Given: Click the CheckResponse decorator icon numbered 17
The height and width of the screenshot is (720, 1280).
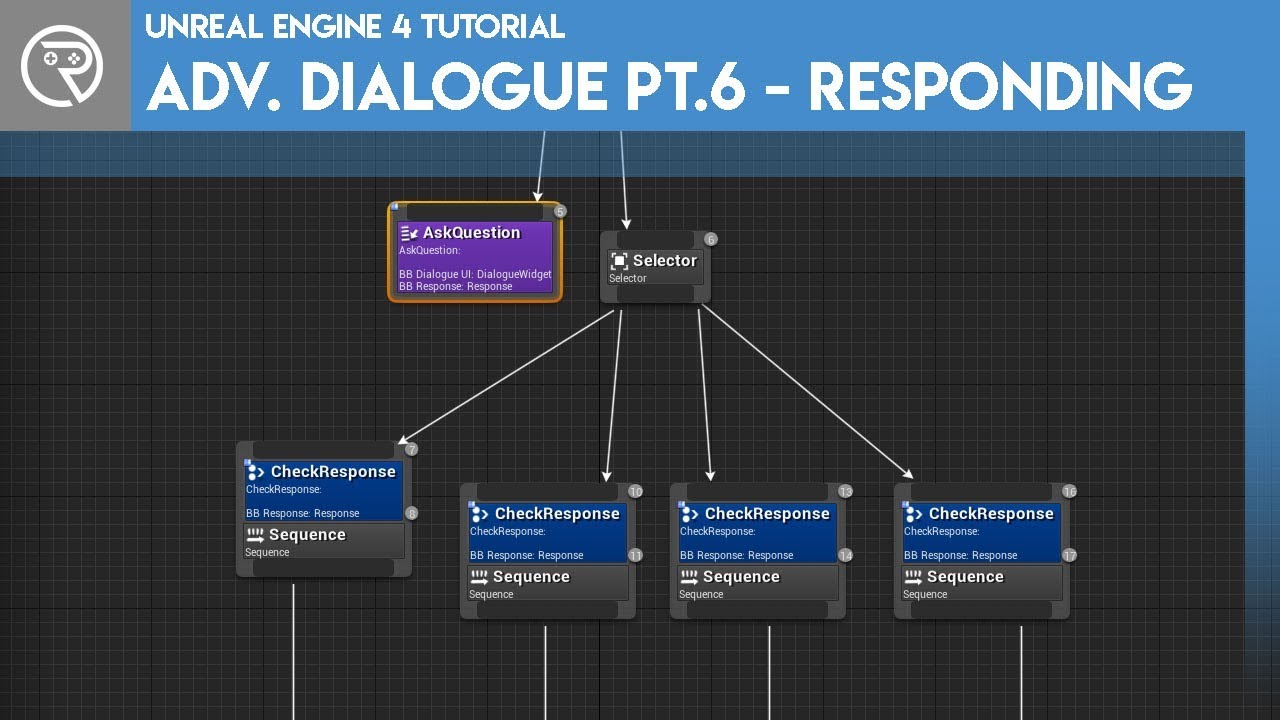Looking at the screenshot, I should pyautogui.click(x=913, y=514).
